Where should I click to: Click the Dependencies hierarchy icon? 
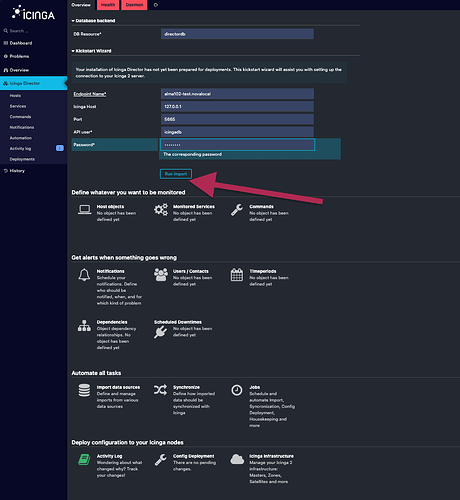point(84,326)
